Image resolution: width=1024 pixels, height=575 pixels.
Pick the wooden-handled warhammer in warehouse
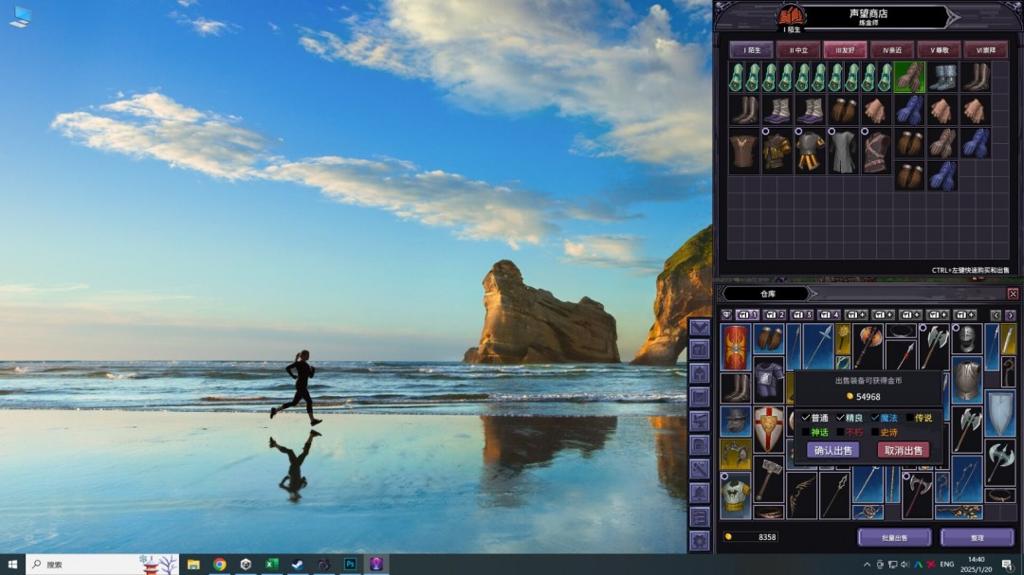point(769,478)
